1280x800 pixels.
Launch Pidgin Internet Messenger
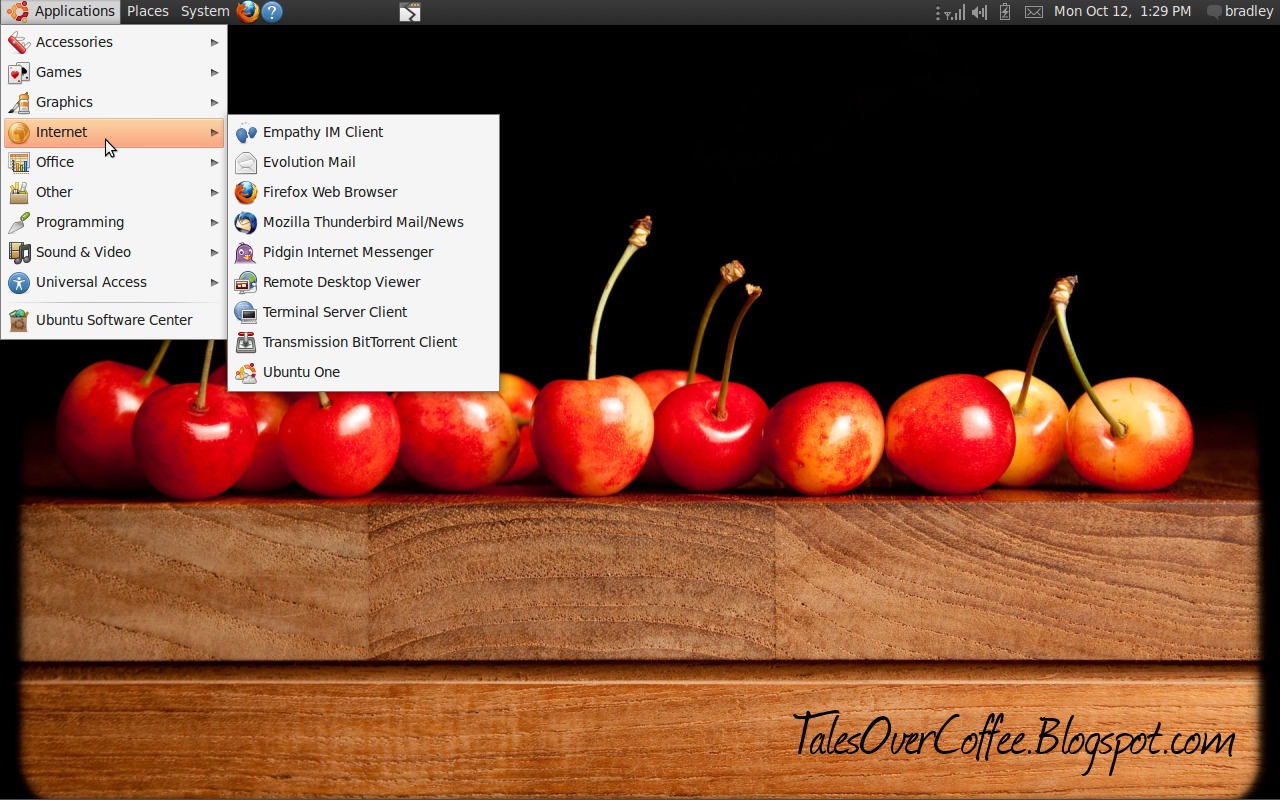pyautogui.click(x=347, y=252)
